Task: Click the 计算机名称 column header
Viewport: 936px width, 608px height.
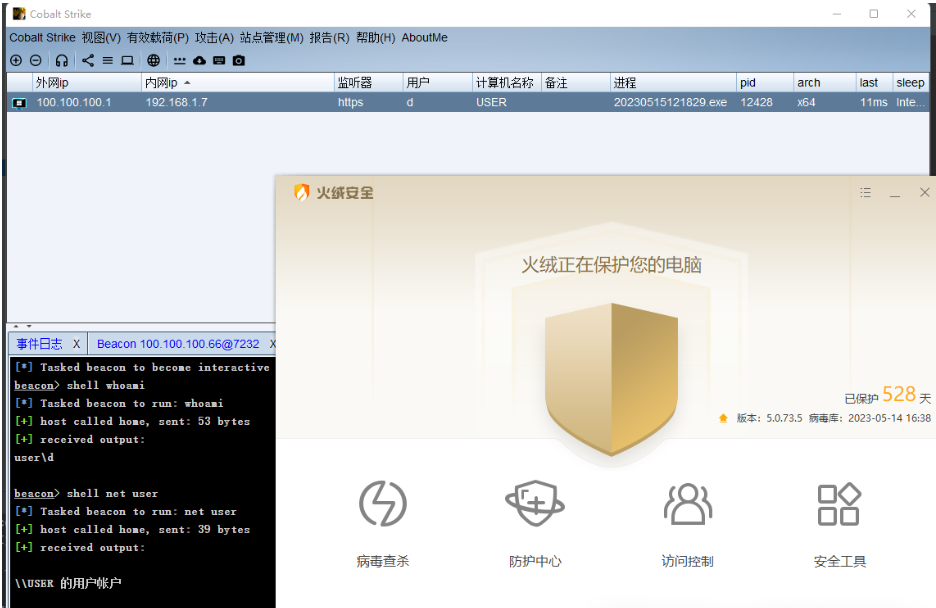Action: [506, 82]
